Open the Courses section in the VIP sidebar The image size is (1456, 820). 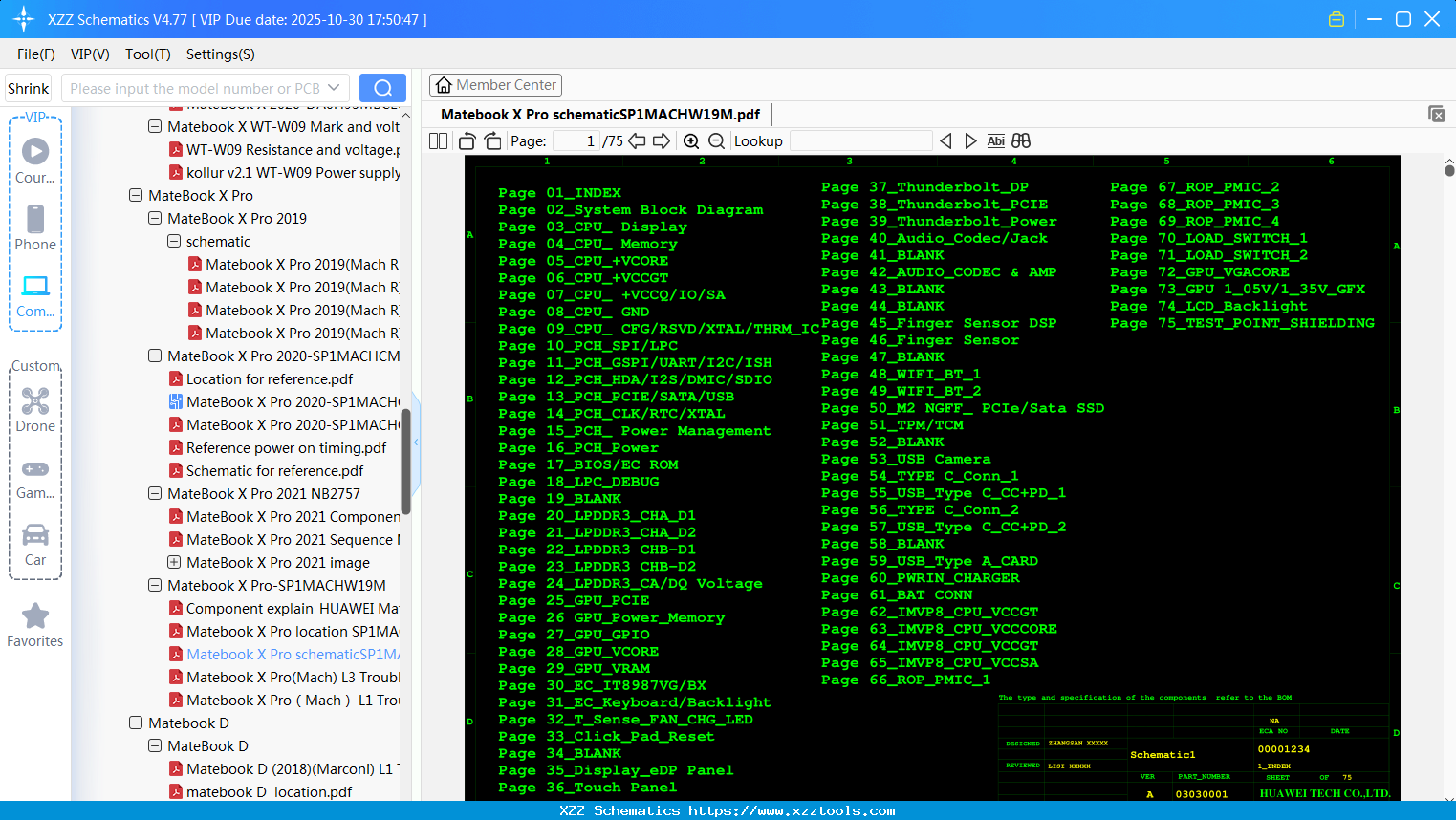[x=35, y=161]
